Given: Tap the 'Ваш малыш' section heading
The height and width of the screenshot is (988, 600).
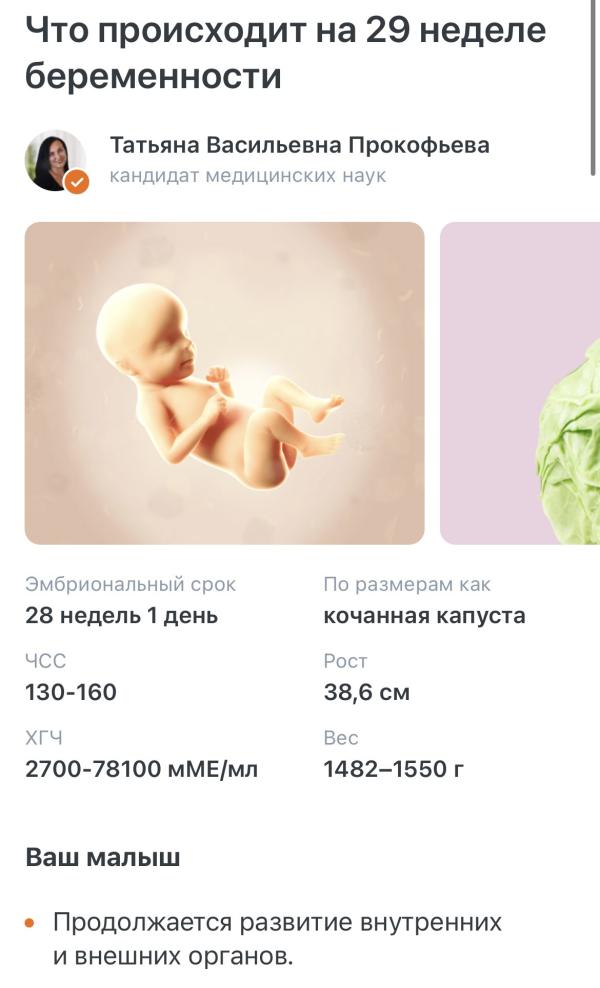Looking at the screenshot, I should [103, 858].
